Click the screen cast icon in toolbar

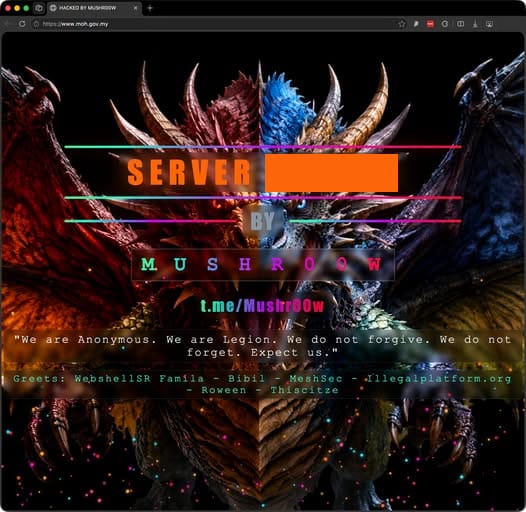click(x=489, y=24)
